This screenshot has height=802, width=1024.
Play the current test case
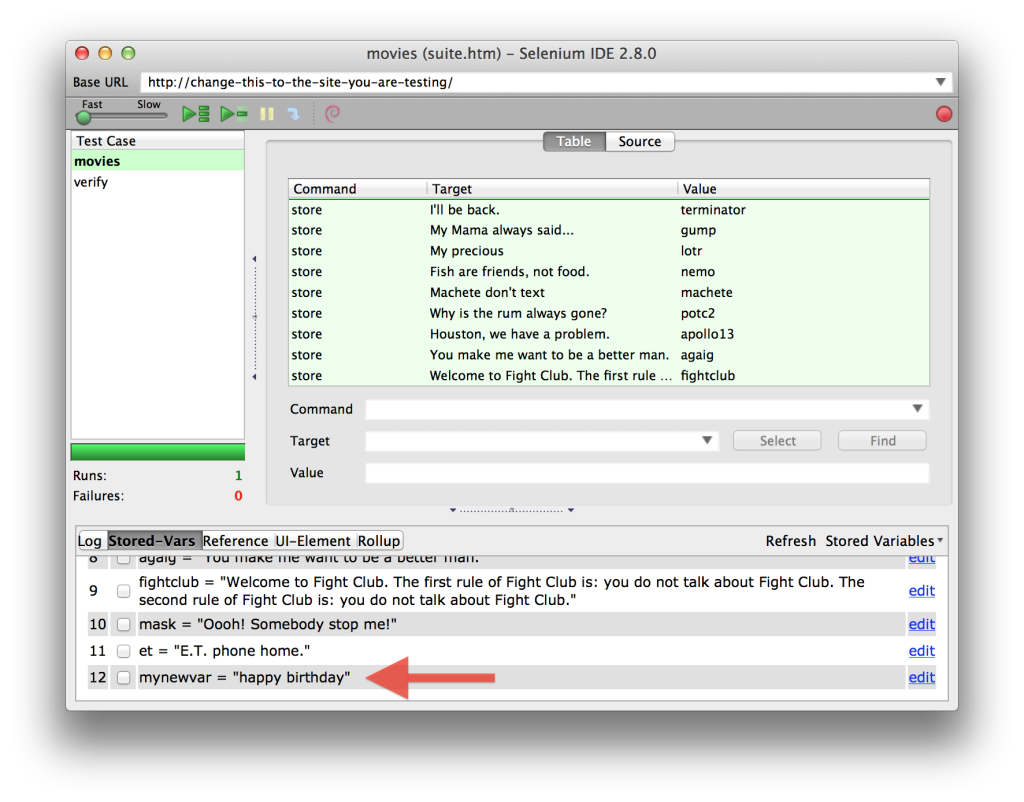[x=234, y=114]
